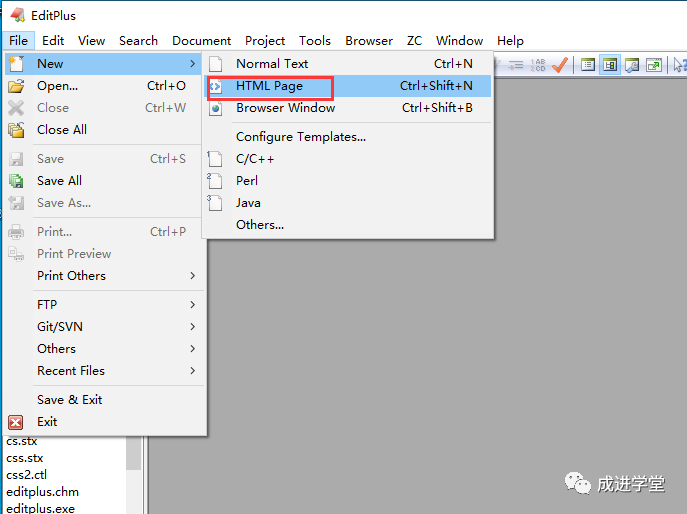This screenshot has width=687, height=514.
Task: Select css.stx in the file list
Action: point(25,458)
